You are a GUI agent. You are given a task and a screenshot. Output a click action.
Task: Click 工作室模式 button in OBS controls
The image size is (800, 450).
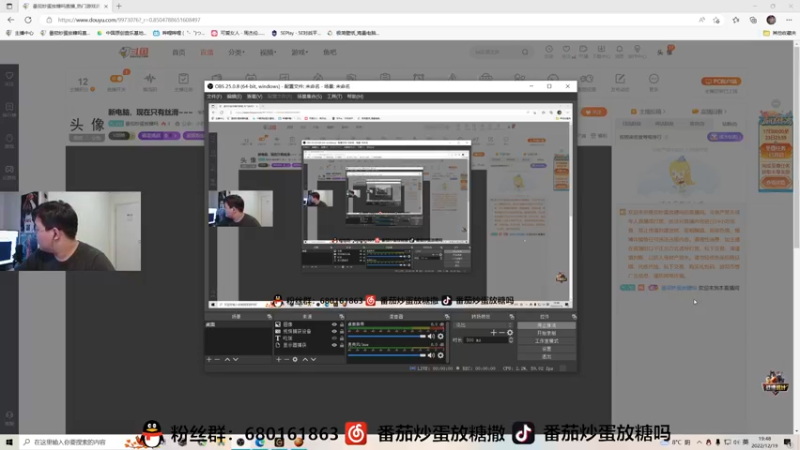coord(546,341)
